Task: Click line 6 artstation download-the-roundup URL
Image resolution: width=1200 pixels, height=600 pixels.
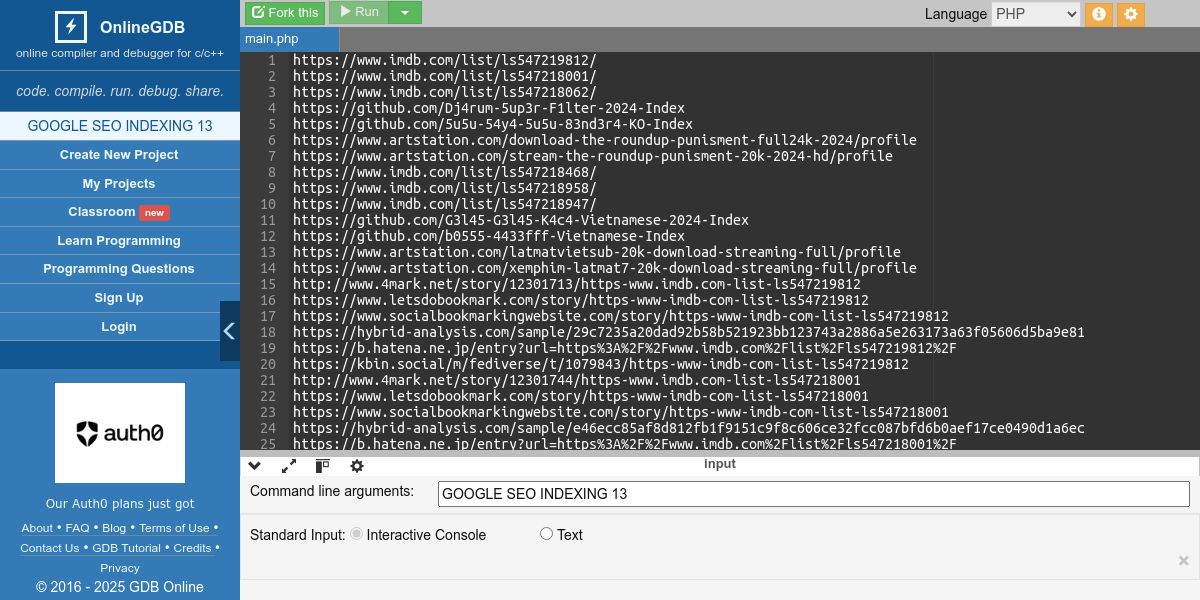Action: click(x=605, y=140)
